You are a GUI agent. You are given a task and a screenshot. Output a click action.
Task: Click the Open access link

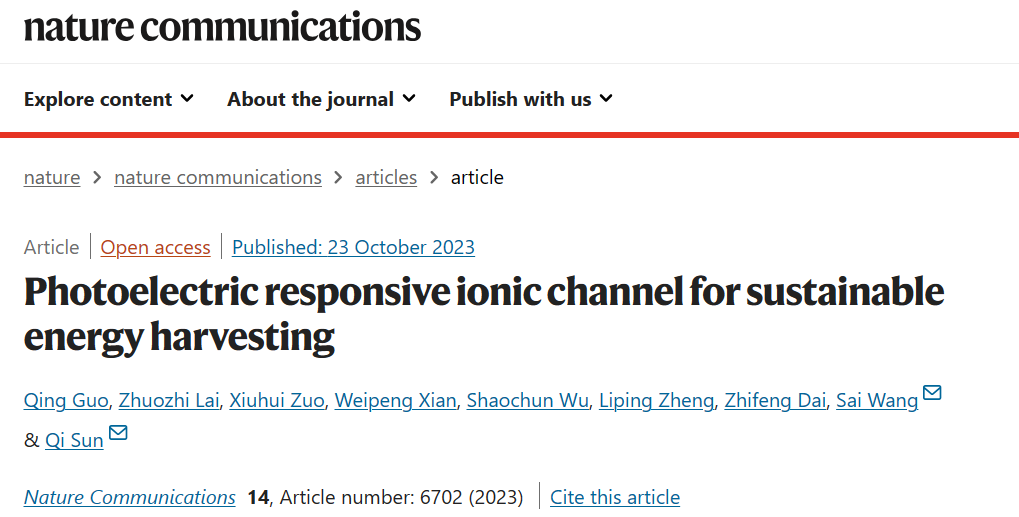(155, 247)
